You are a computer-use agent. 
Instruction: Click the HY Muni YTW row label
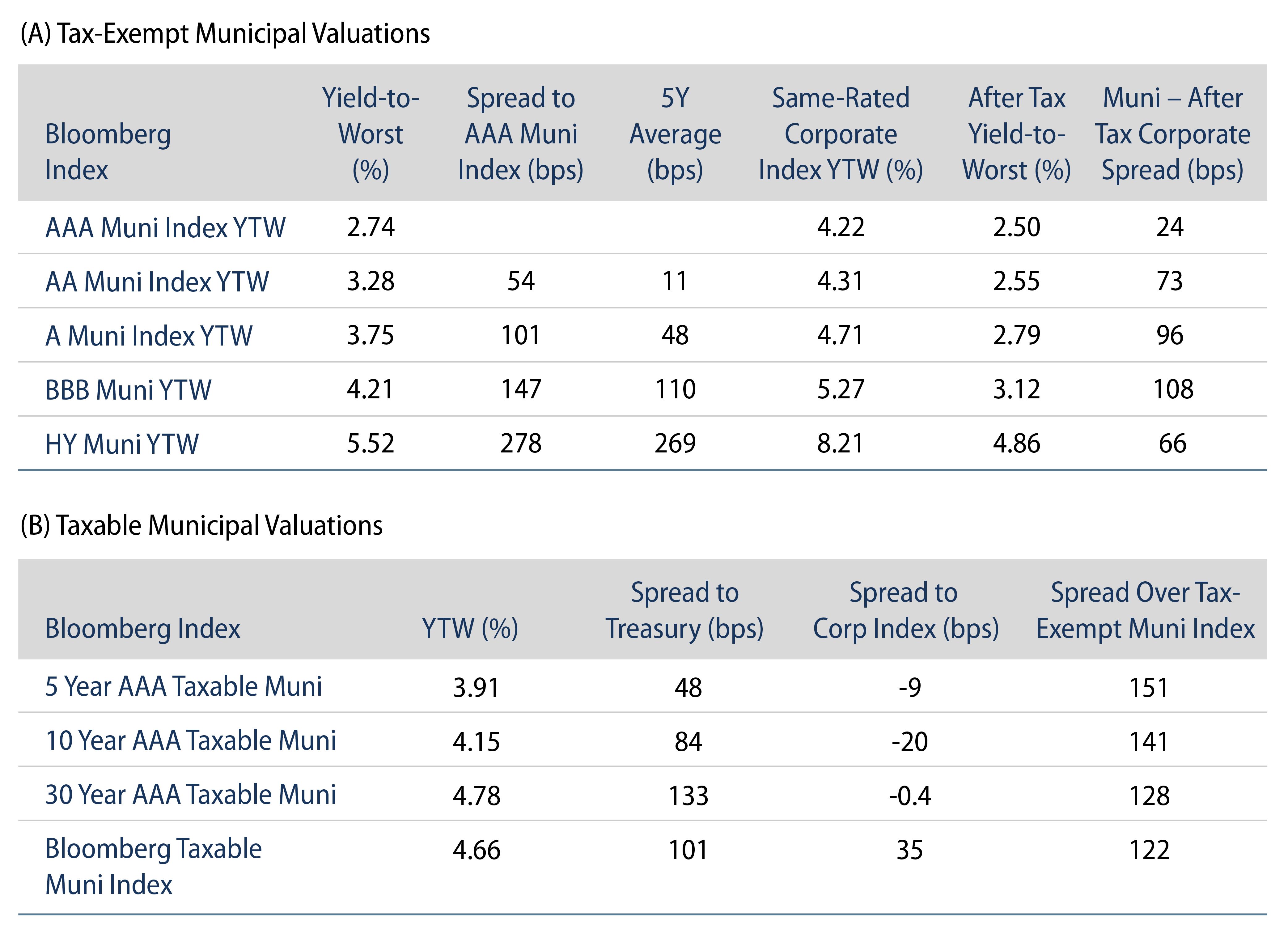pos(122,444)
